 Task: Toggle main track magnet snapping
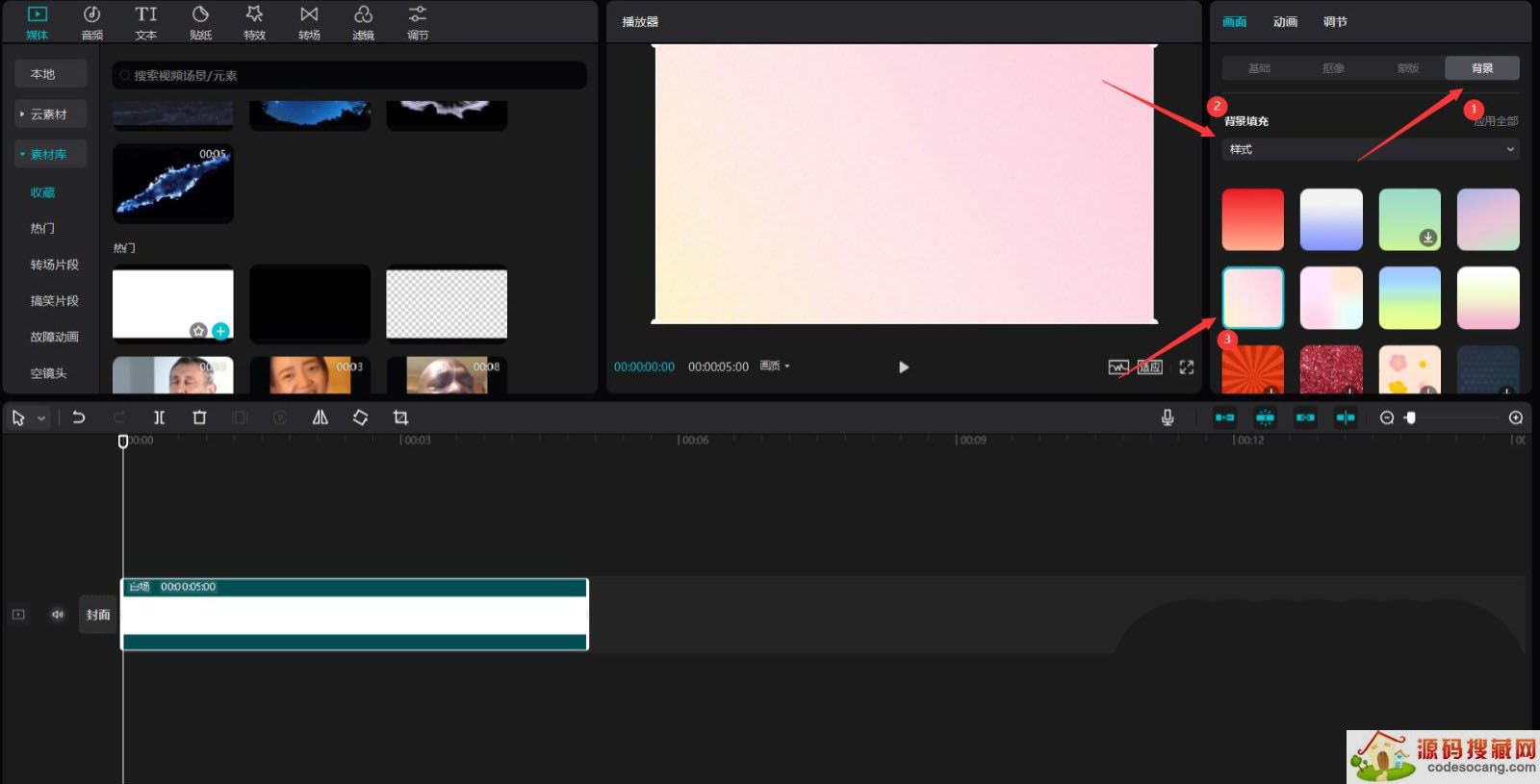[1224, 417]
